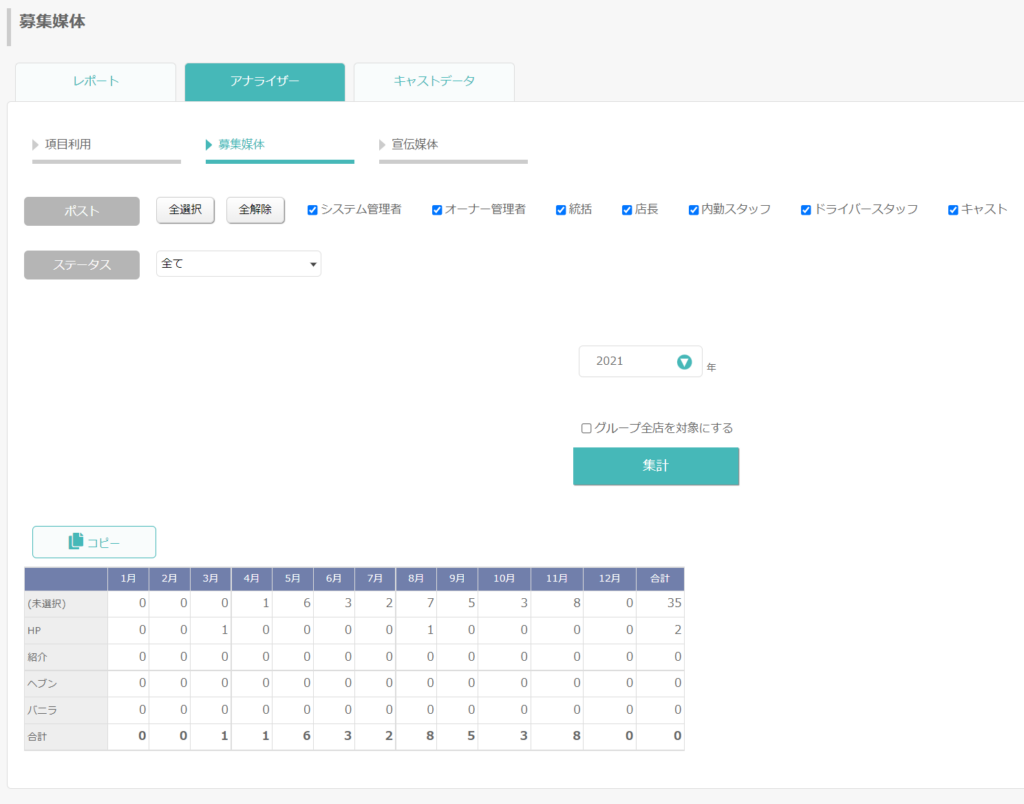1024x804 pixels.
Task: Open the キャストデータ tab
Action: tap(434, 82)
